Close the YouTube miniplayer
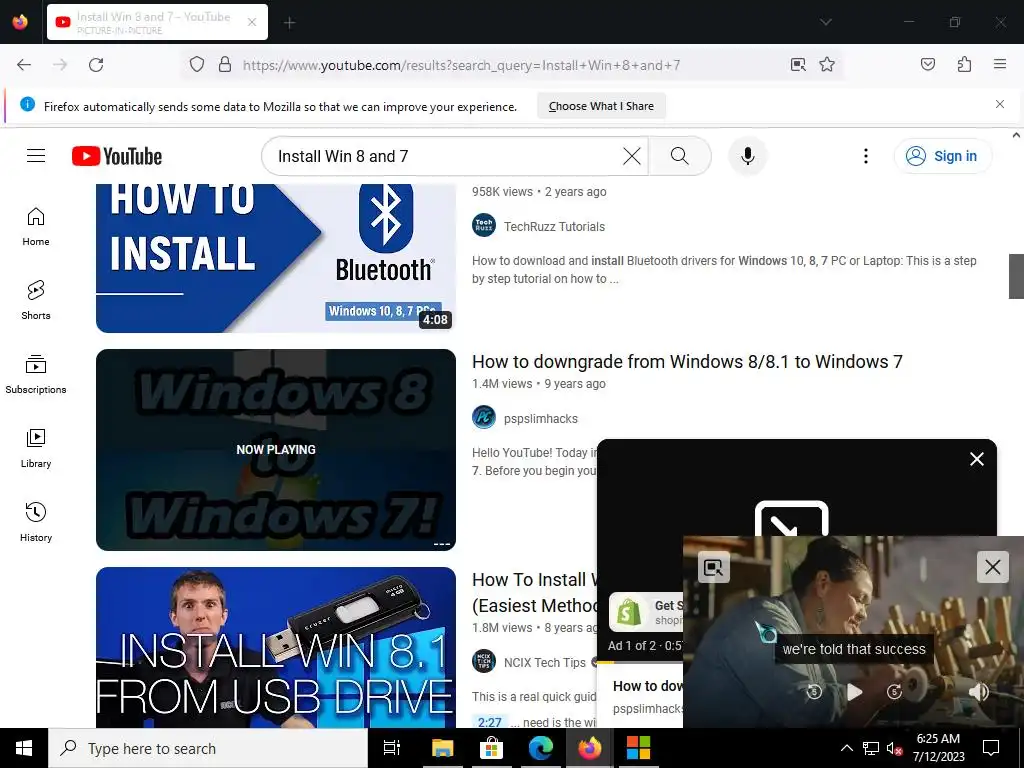This screenshot has height=768, width=1024. click(x=976, y=459)
